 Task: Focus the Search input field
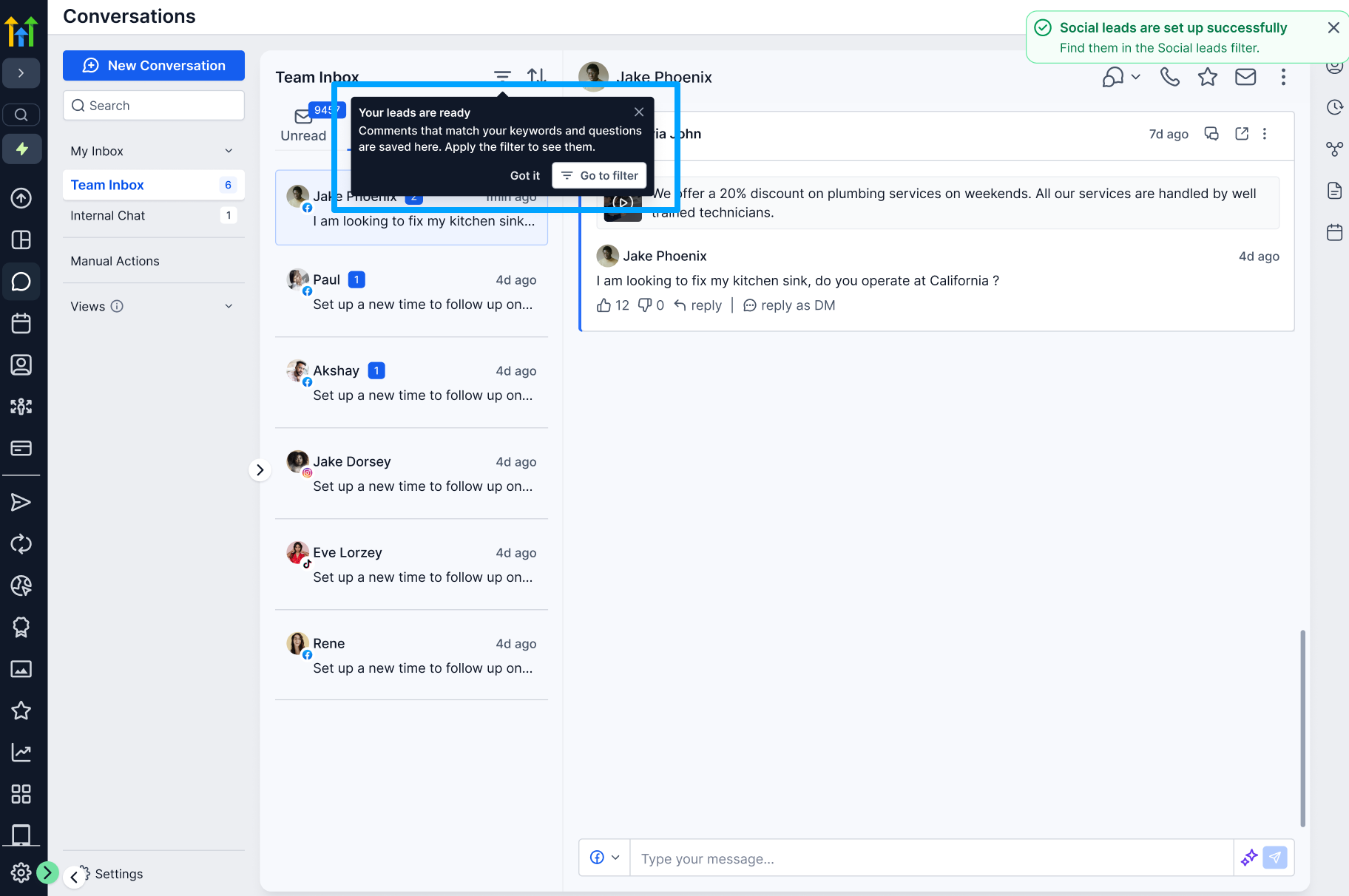pyautogui.click(x=154, y=106)
